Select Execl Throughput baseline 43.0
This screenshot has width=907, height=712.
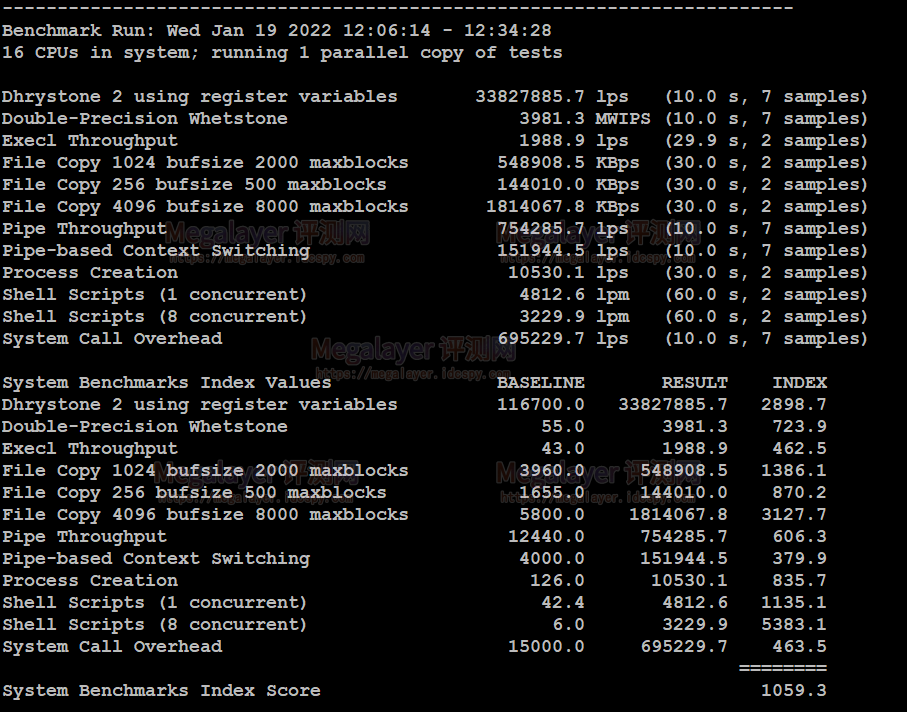point(563,448)
